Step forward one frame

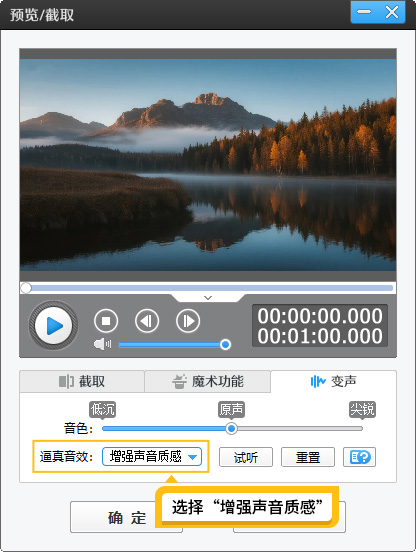coord(188,321)
